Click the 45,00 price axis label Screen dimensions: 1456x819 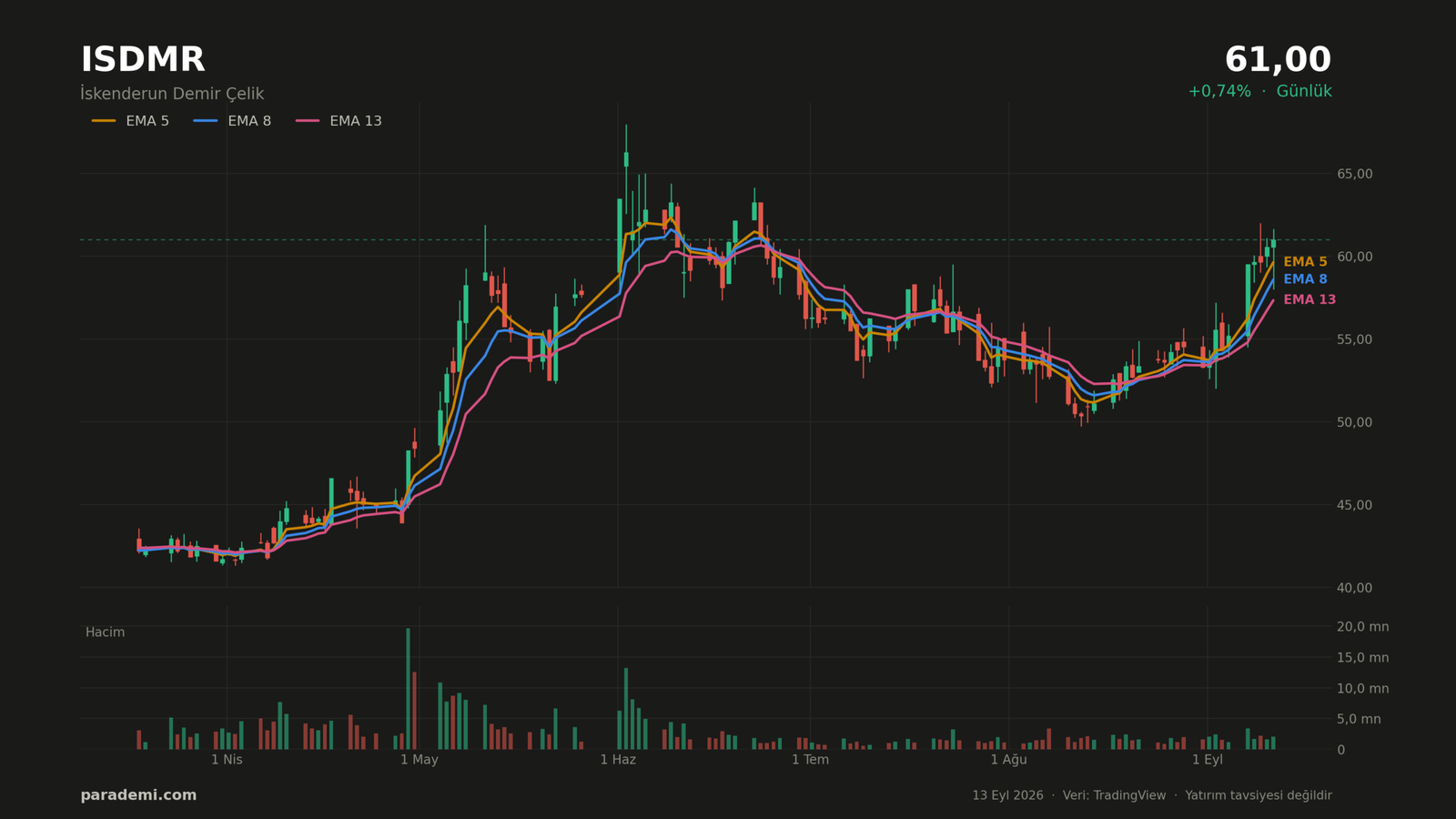click(x=1354, y=505)
